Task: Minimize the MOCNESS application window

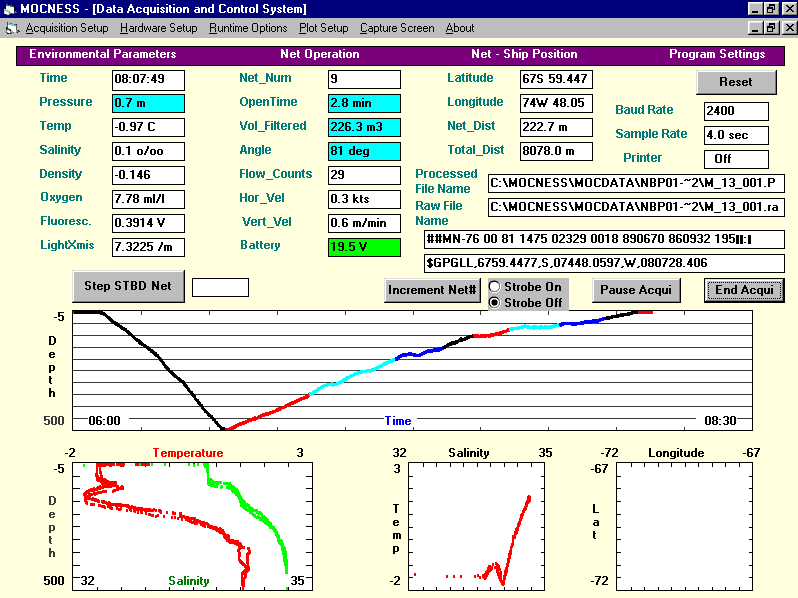Action: (755, 9)
